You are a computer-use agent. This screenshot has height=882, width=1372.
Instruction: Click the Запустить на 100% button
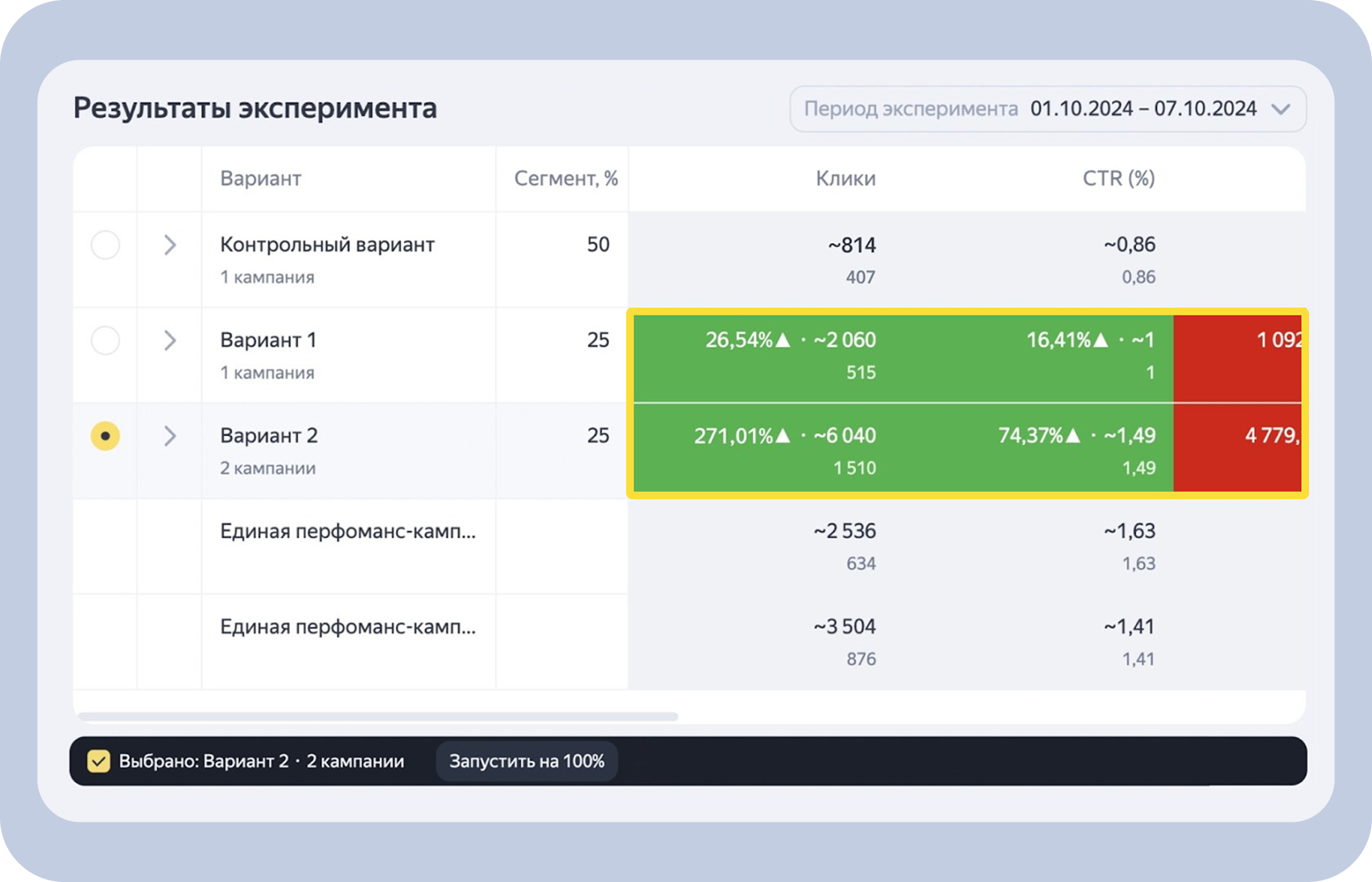pos(527,761)
